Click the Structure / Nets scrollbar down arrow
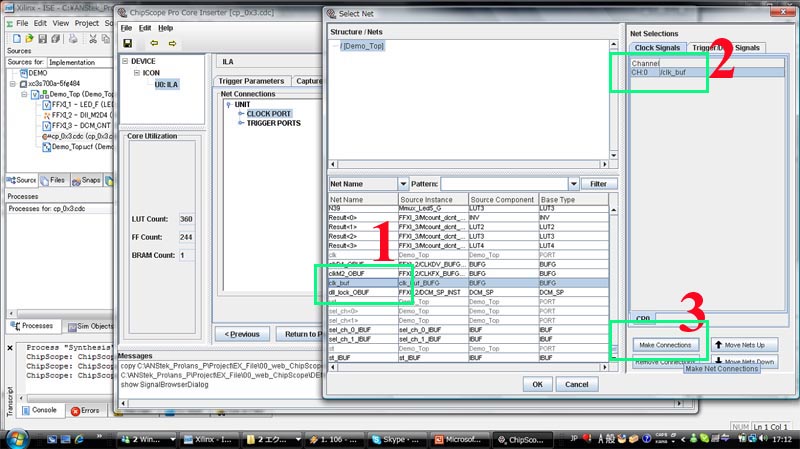 613,155
